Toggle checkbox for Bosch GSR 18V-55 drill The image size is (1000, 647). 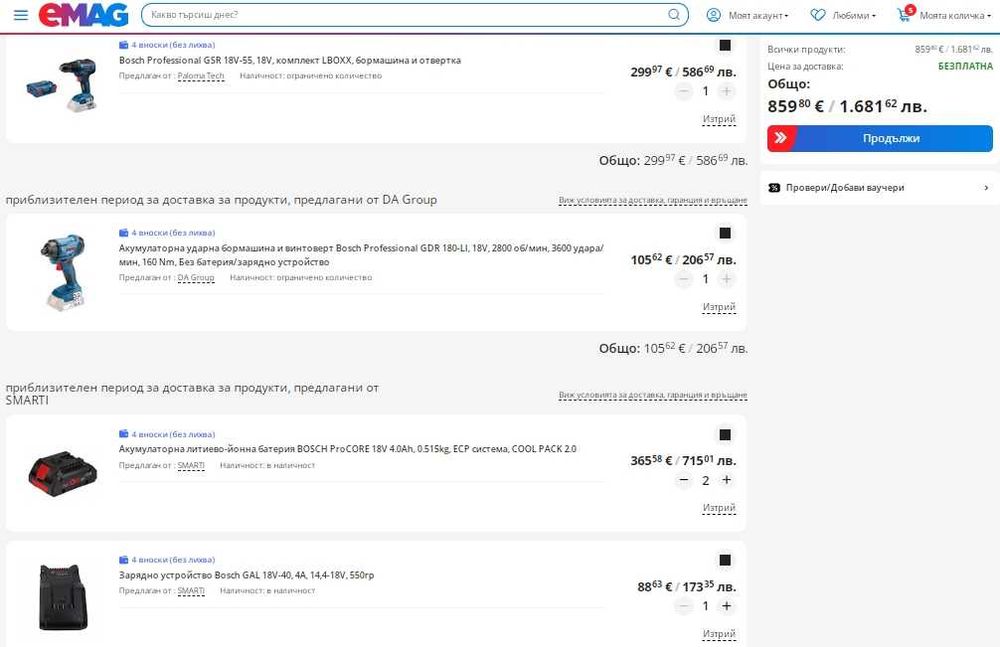click(725, 45)
